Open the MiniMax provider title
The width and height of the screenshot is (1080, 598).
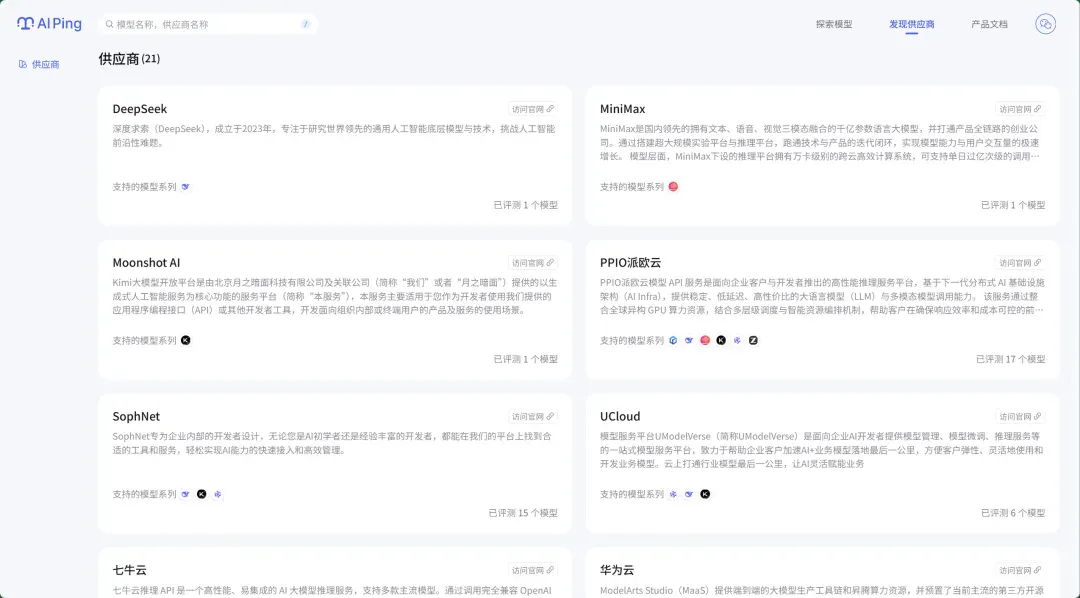(x=622, y=109)
